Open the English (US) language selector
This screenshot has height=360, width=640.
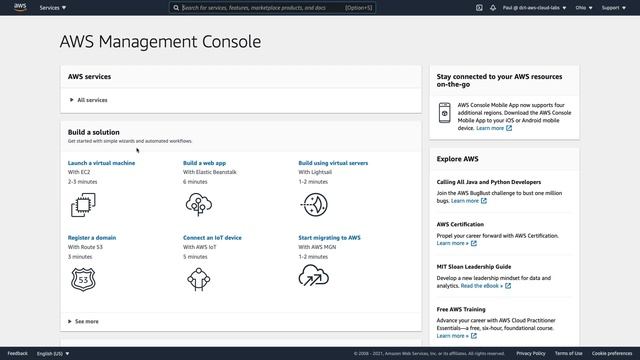pos(53,353)
